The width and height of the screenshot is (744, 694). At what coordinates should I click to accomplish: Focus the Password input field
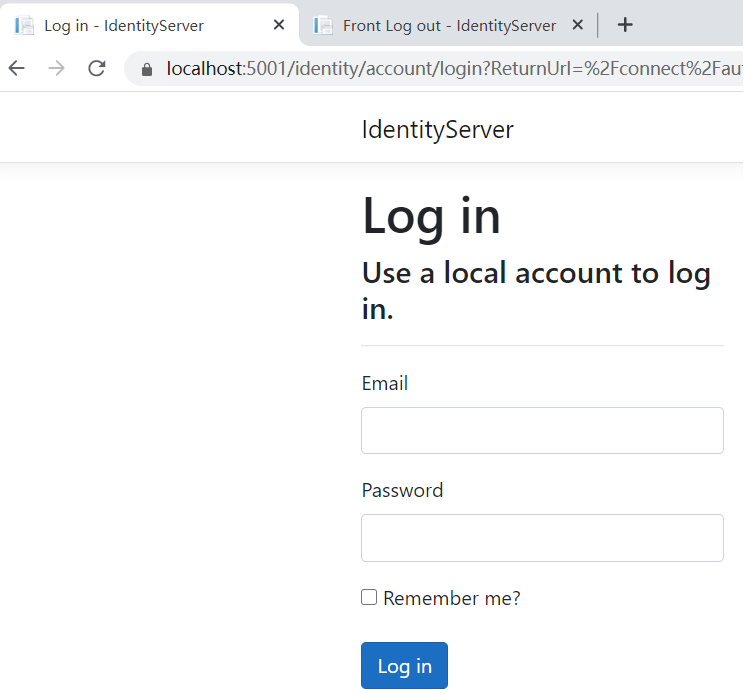coord(542,538)
